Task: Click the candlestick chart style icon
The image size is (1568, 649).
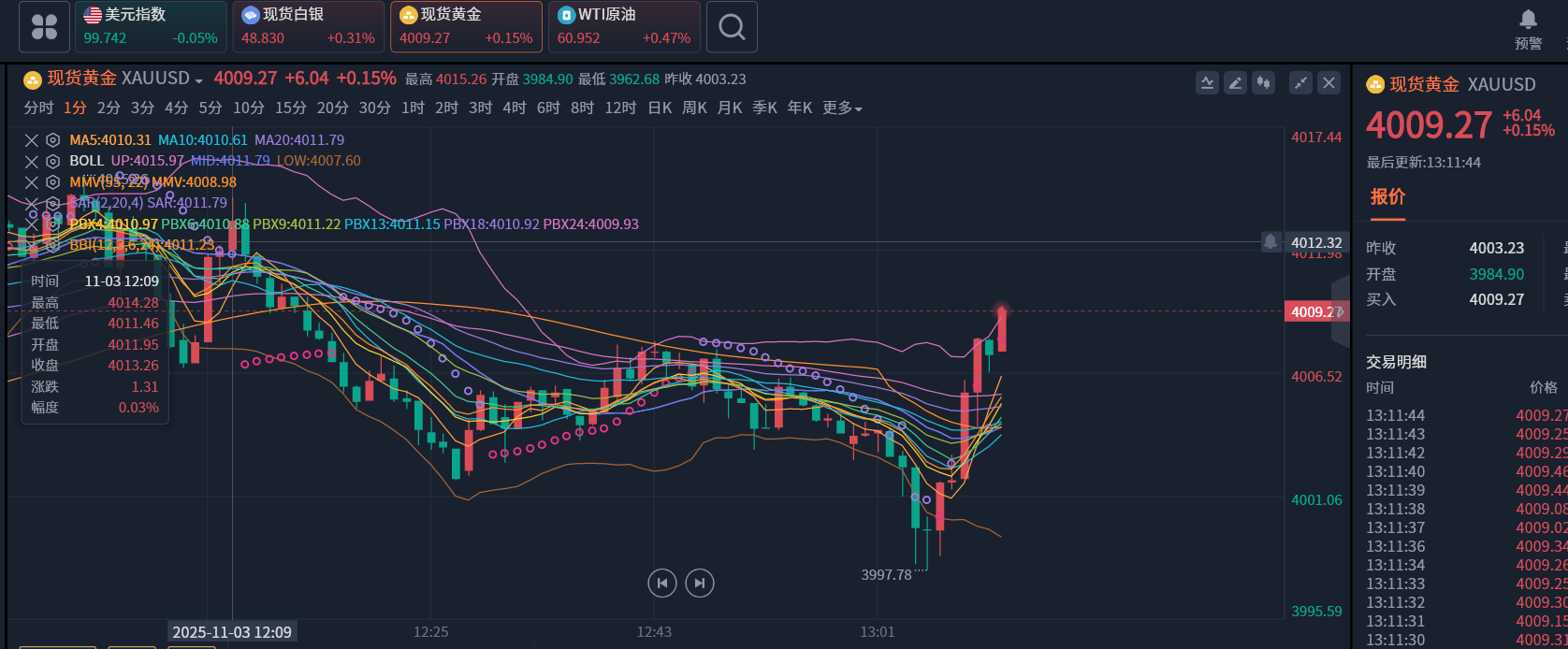Action: tap(1264, 83)
